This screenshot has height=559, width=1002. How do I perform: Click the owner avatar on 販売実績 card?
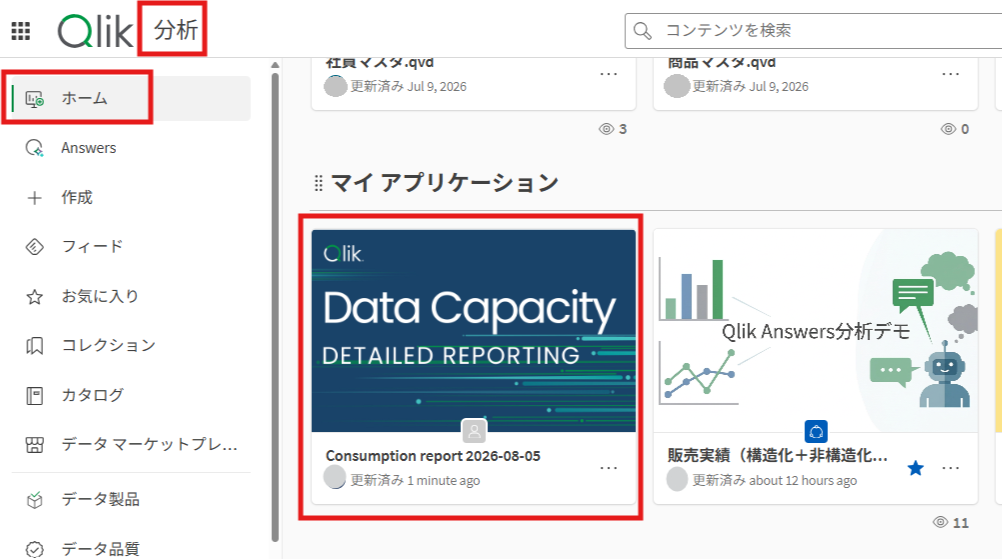coord(677,479)
